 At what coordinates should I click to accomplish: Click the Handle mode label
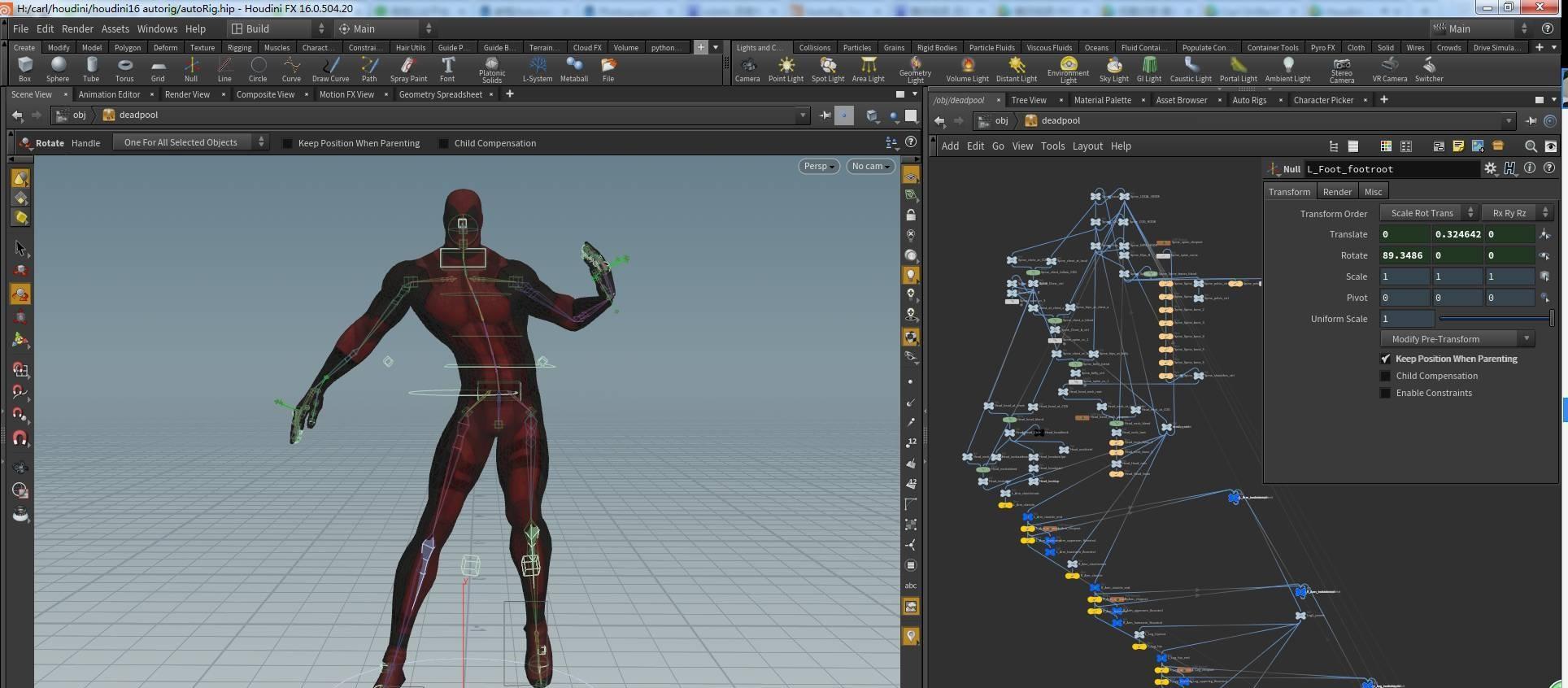click(x=85, y=143)
